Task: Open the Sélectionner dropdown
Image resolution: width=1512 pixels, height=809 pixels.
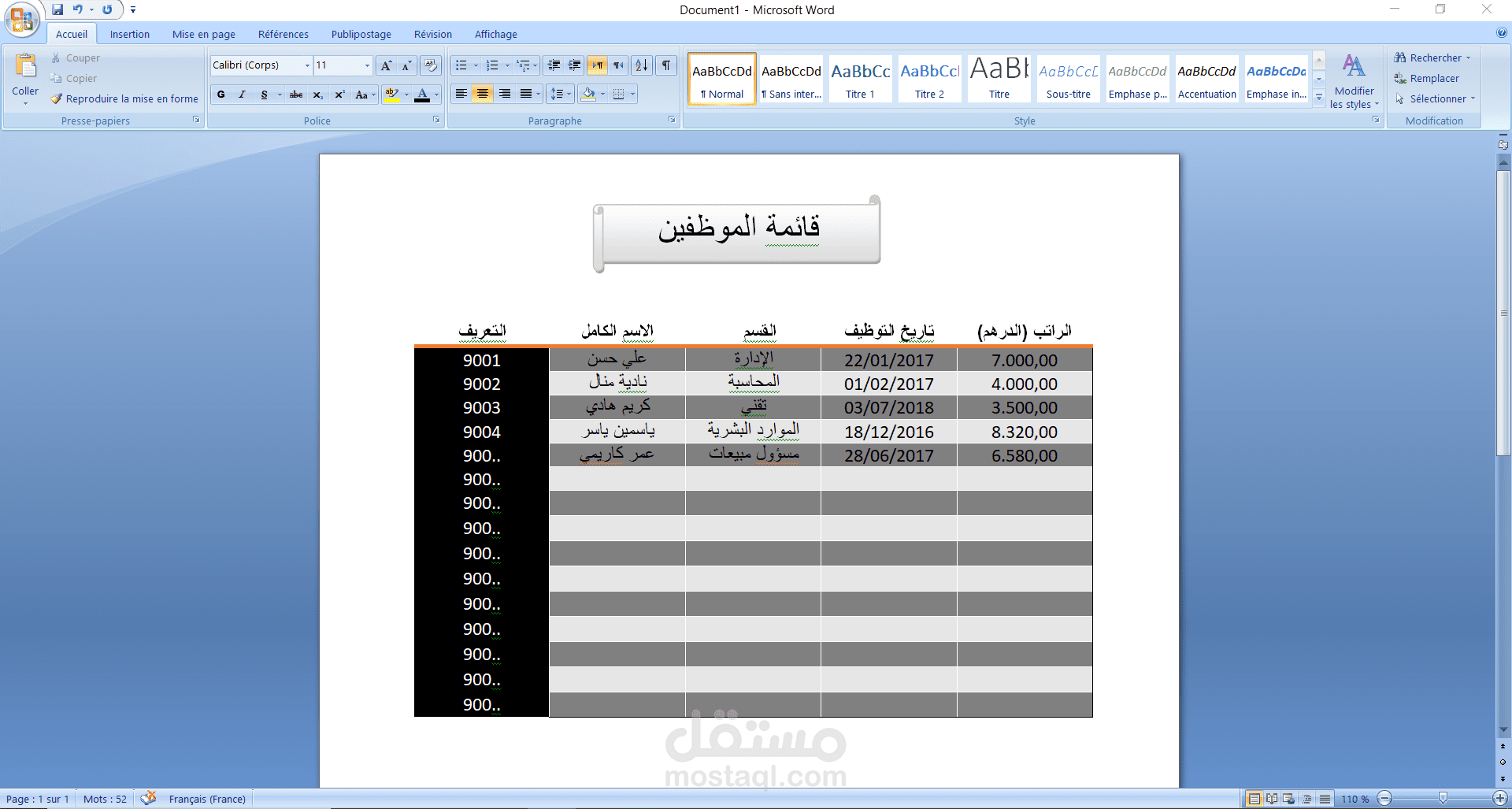Action: pyautogui.click(x=1435, y=98)
